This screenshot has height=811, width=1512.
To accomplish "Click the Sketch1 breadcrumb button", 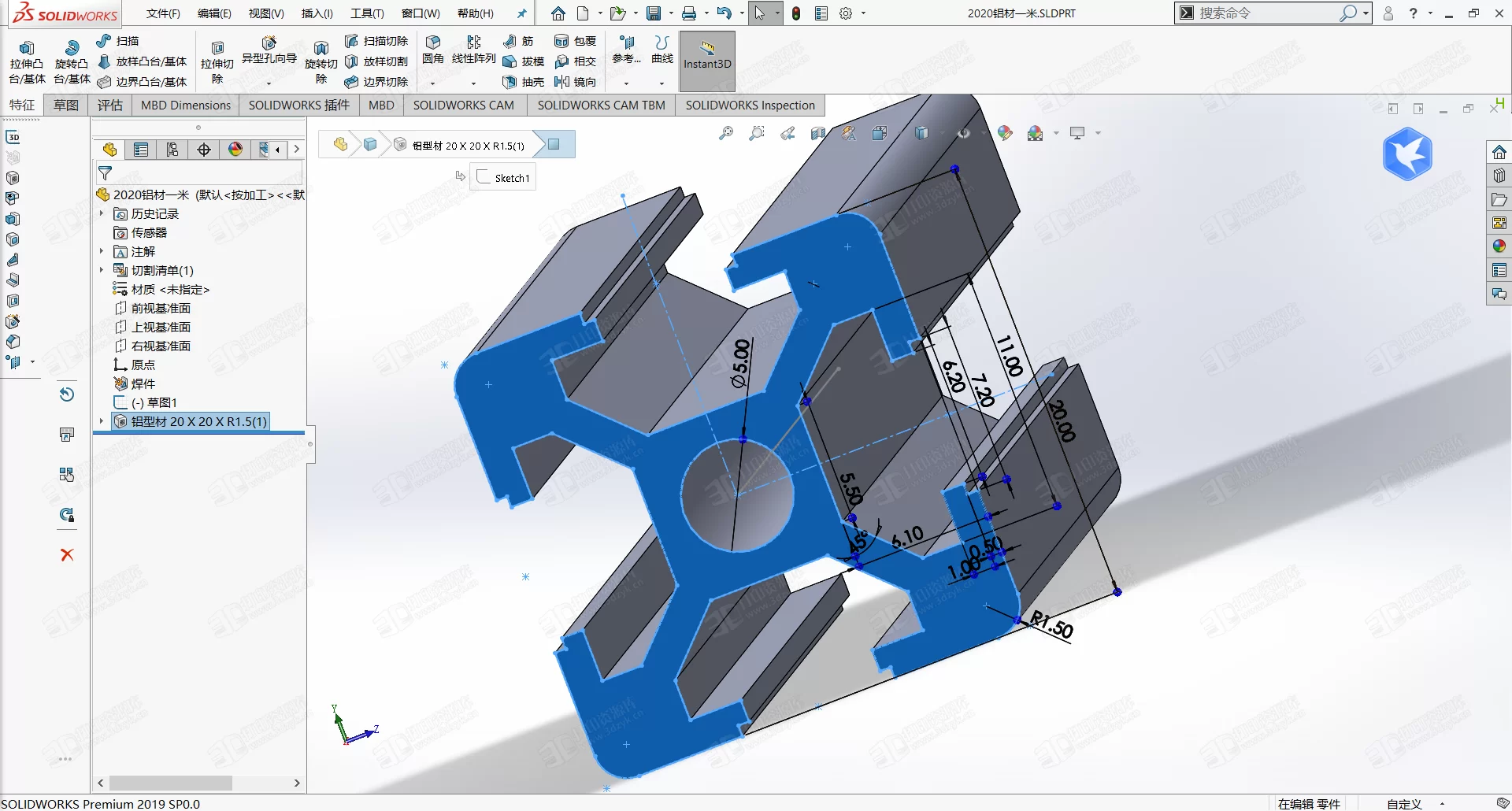I will point(504,178).
